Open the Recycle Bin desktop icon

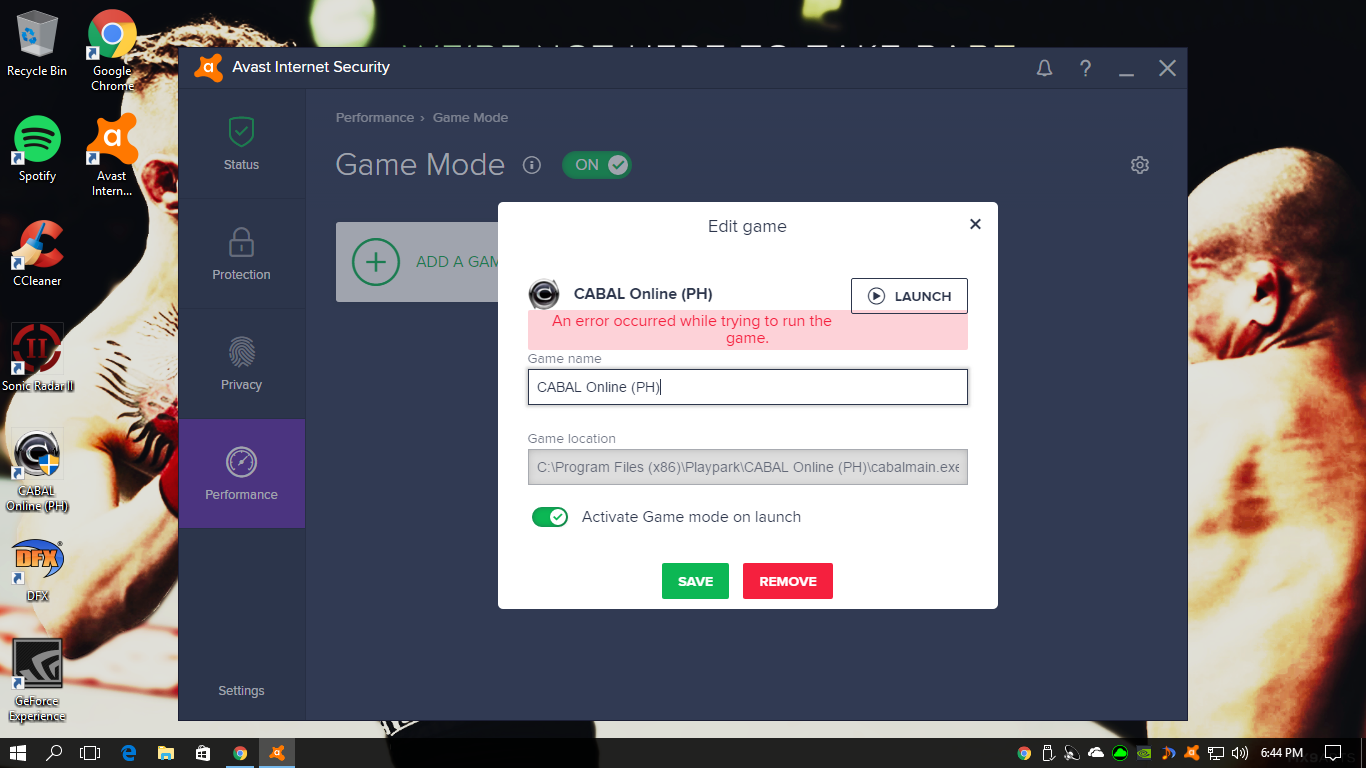click(x=37, y=44)
